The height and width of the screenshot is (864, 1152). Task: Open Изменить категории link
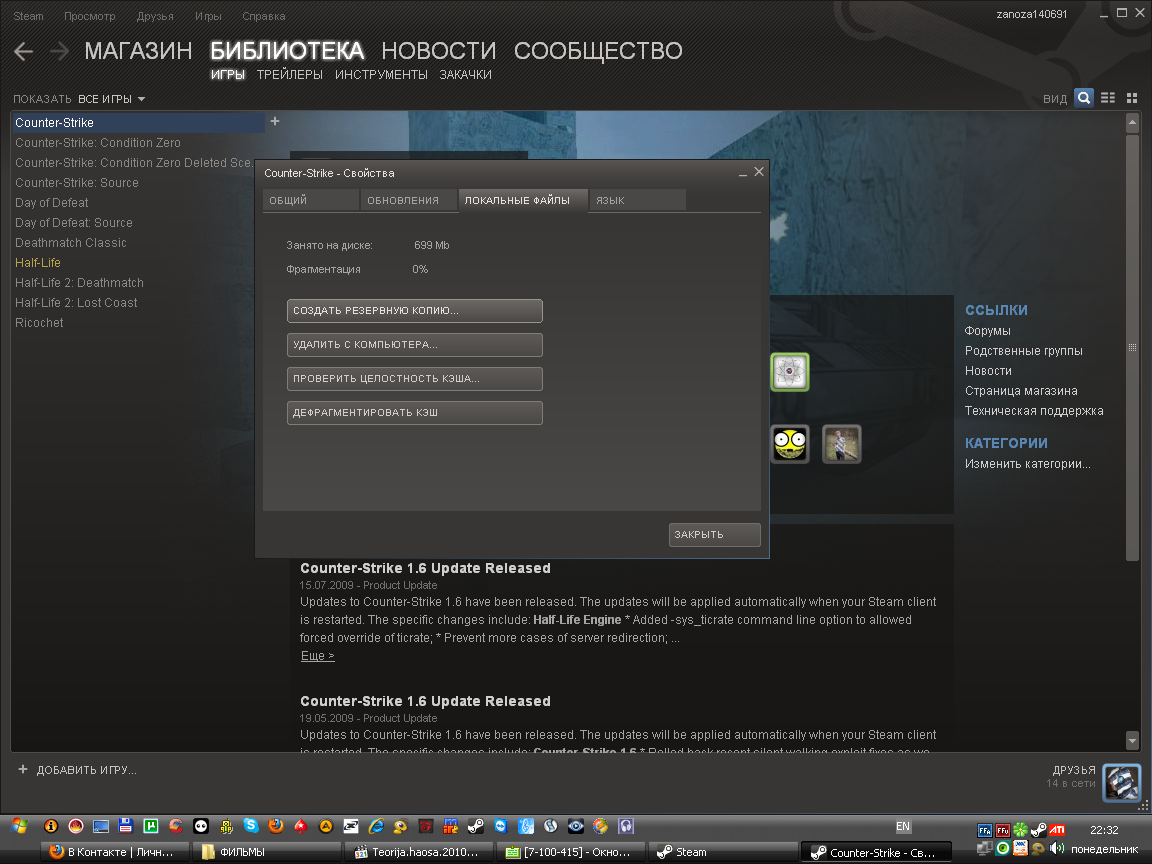(1027, 464)
